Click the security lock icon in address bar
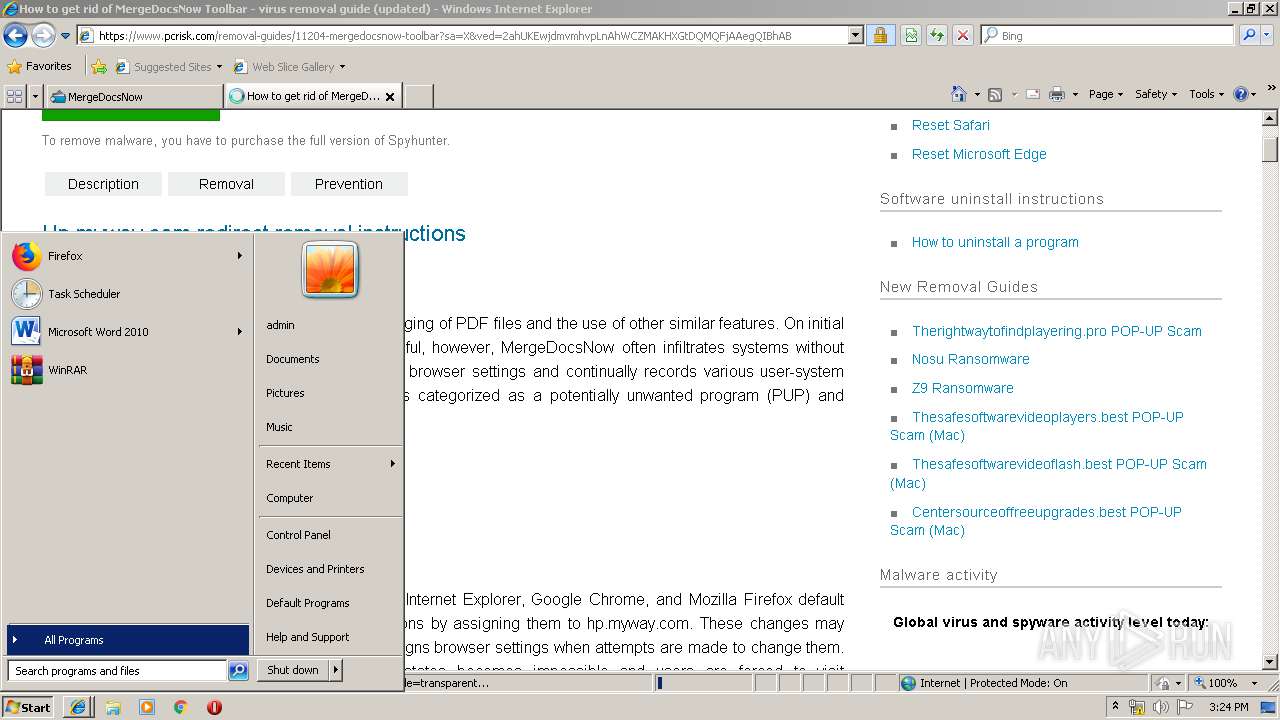Viewport: 1280px width, 720px height. point(880,35)
